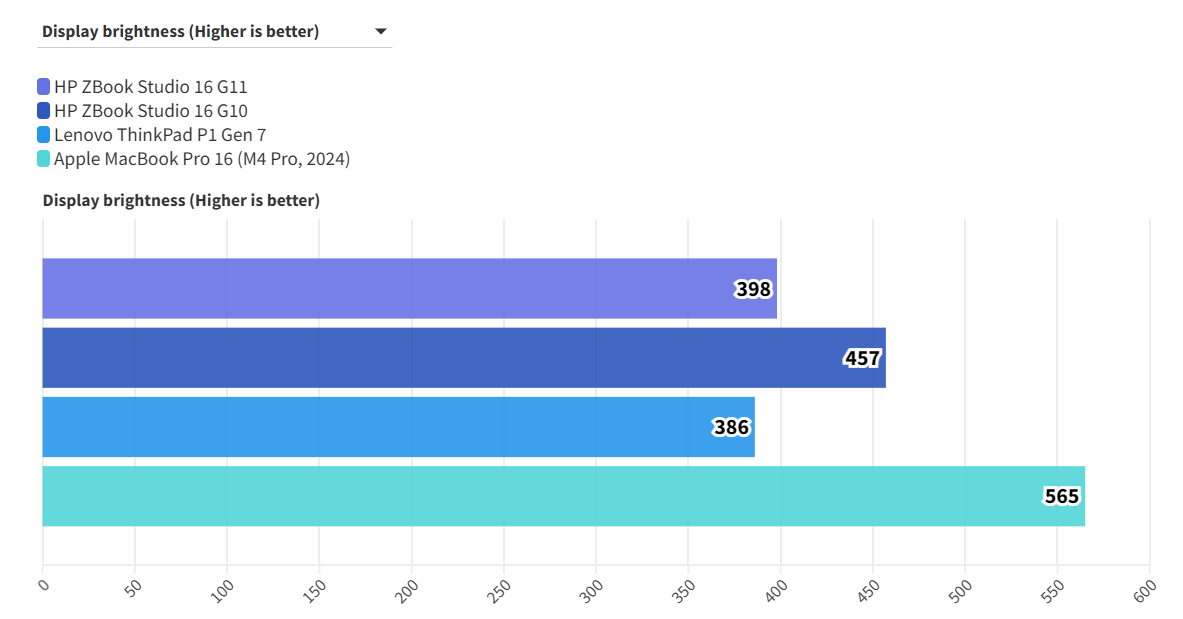
Task: Toggle the HP ZBook Studio 16 G10 legend label
Action: [x=151, y=111]
